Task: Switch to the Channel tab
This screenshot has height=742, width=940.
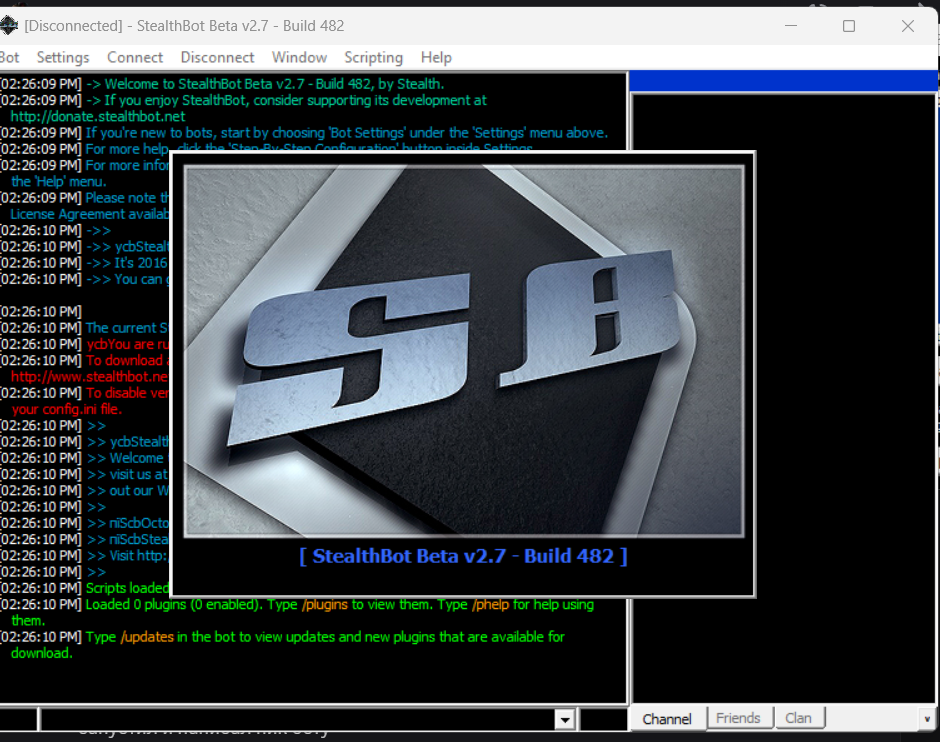Action: (667, 719)
